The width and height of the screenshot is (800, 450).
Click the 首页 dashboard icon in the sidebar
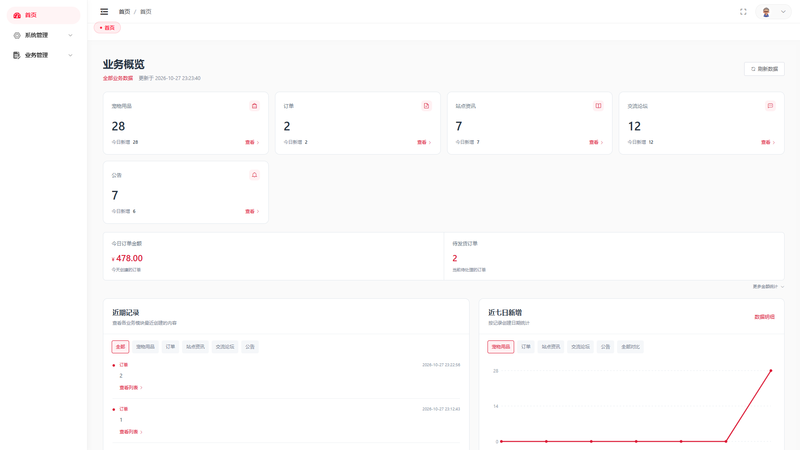click(x=17, y=15)
